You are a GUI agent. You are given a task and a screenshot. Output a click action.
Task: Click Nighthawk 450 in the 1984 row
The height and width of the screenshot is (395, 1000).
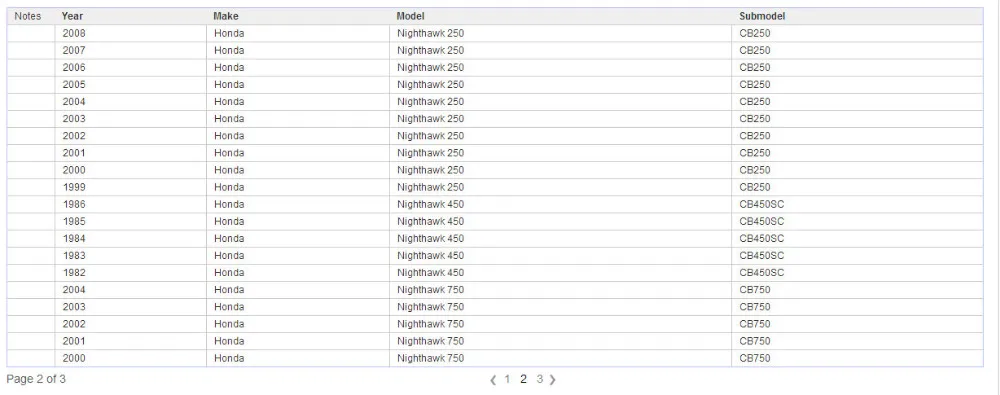pyautogui.click(x=430, y=239)
